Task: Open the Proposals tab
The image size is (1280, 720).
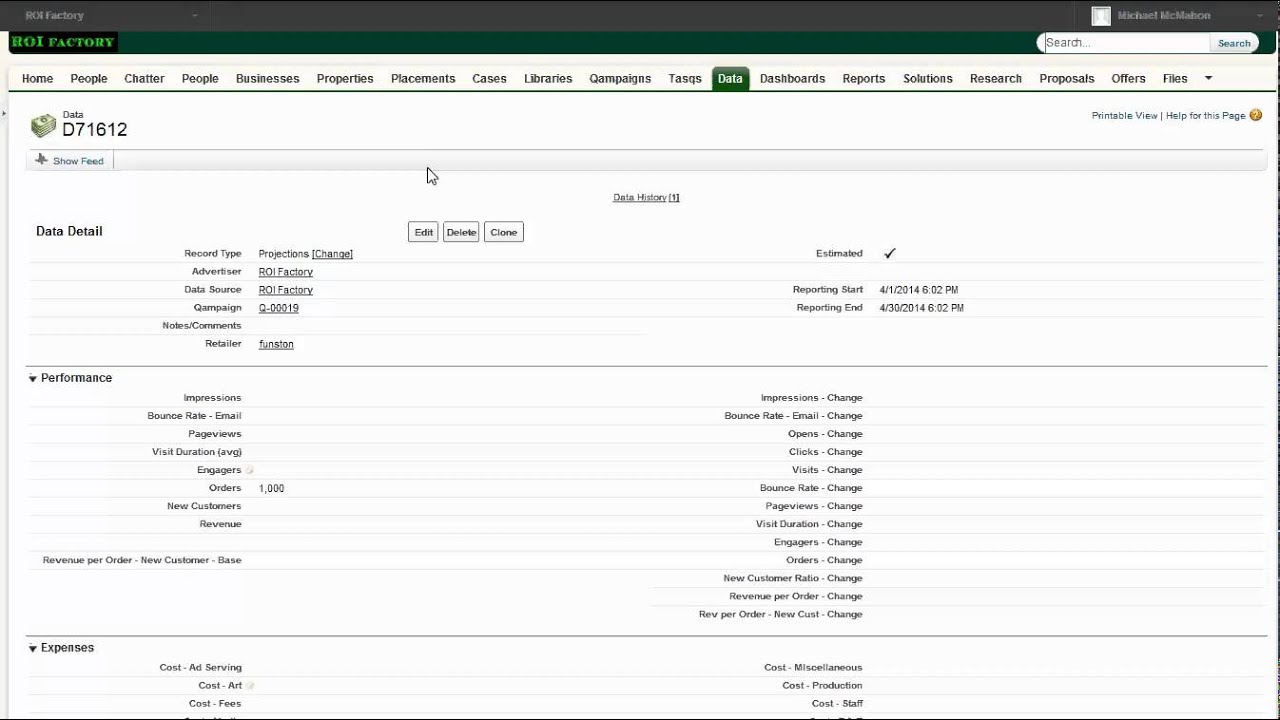Action: click(1067, 79)
